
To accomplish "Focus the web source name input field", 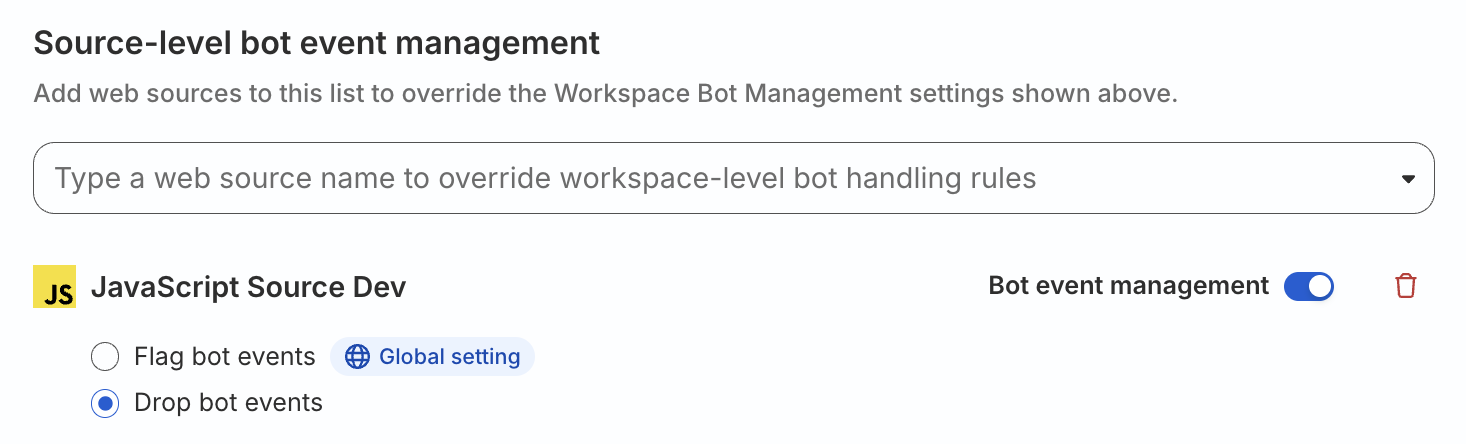I will (x=734, y=178).
